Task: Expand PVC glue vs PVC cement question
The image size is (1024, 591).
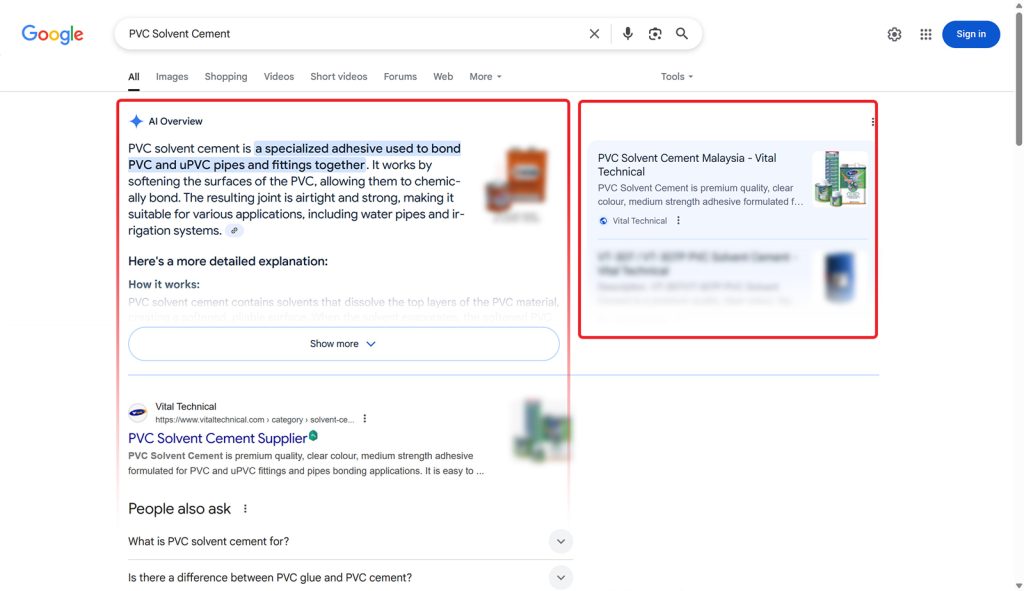Action: point(350,577)
